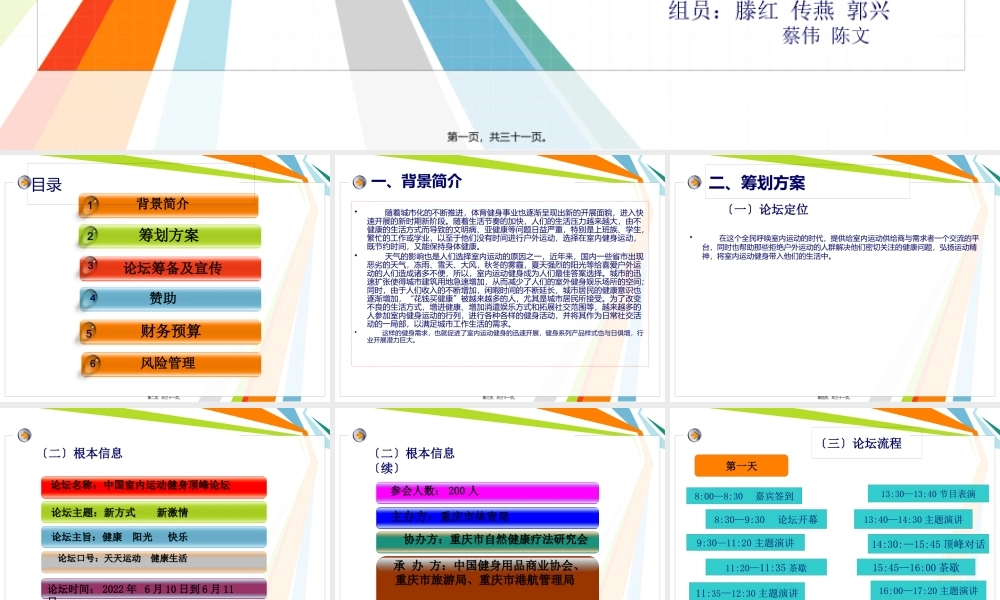Click the spiral icon beside 二、筹划方案

pyautogui.click(x=692, y=182)
